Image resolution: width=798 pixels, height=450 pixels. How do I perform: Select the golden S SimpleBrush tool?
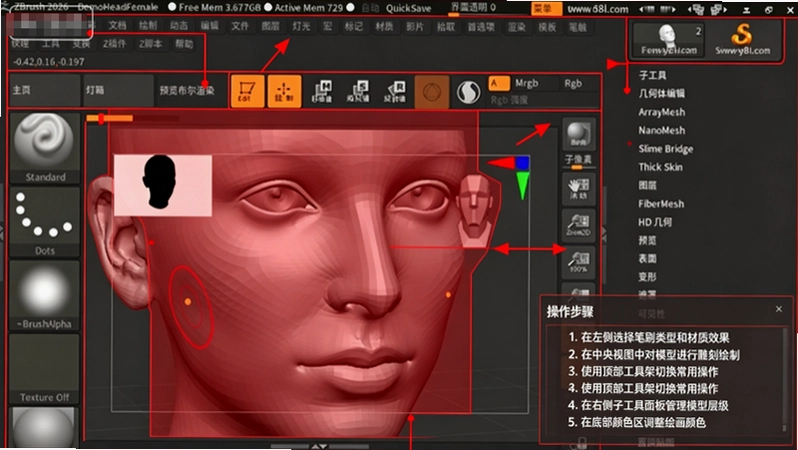pyautogui.click(x=742, y=40)
